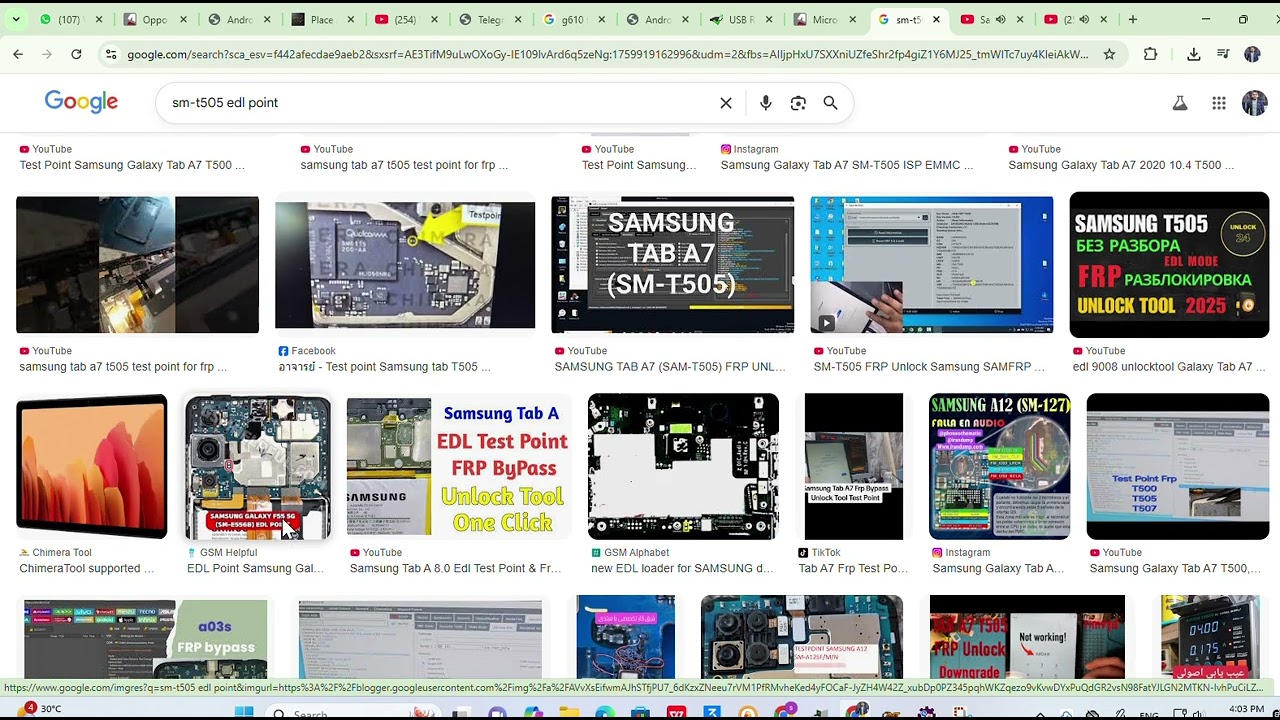Open the GSM Helpful EDL point thumbnail
The width and height of the screenshot is (1280, 720).
(258, 466)
